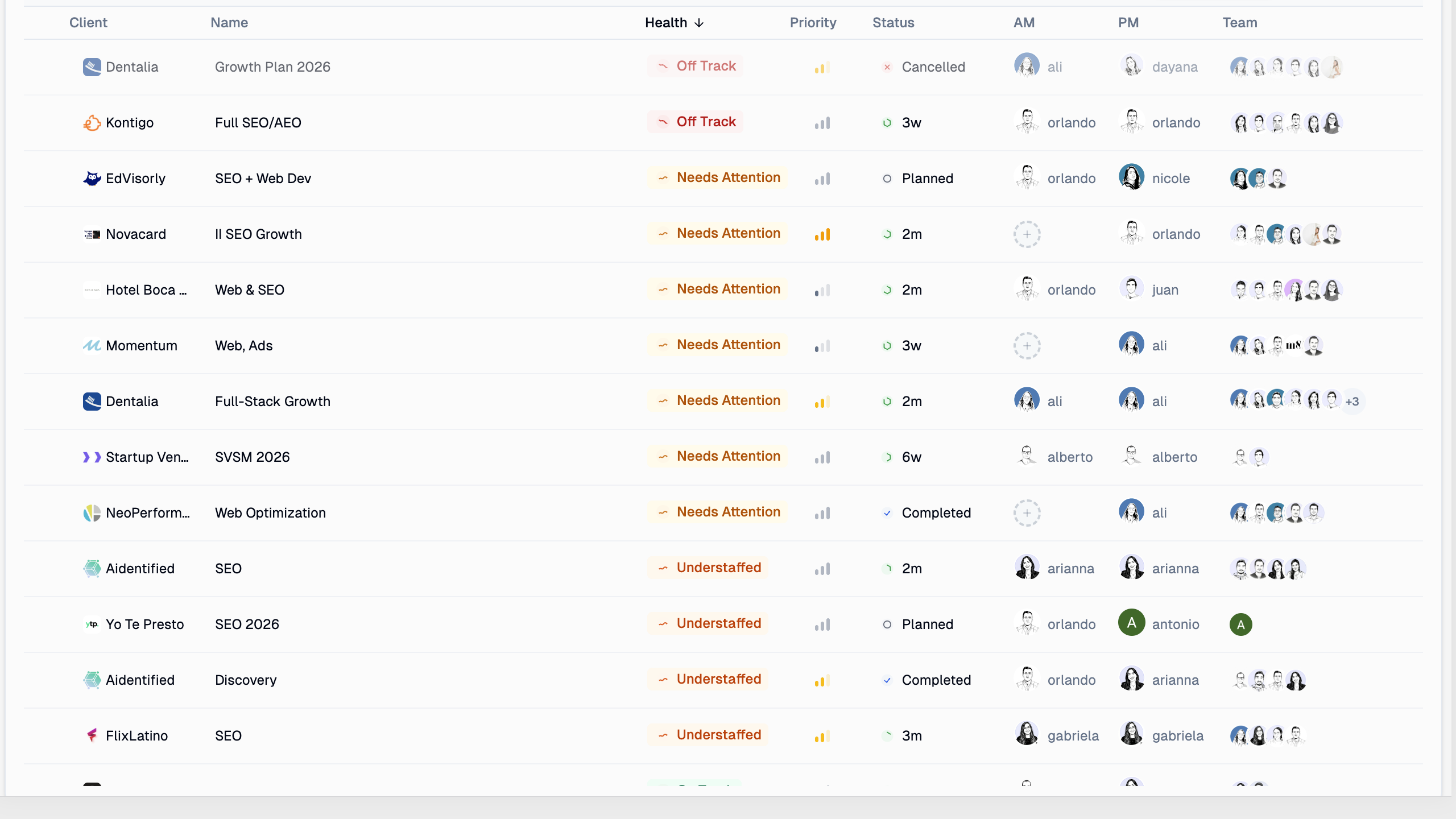Click the Momentum client logo
The width and height of the screenshot is (1456, 819).
(92, 345)
